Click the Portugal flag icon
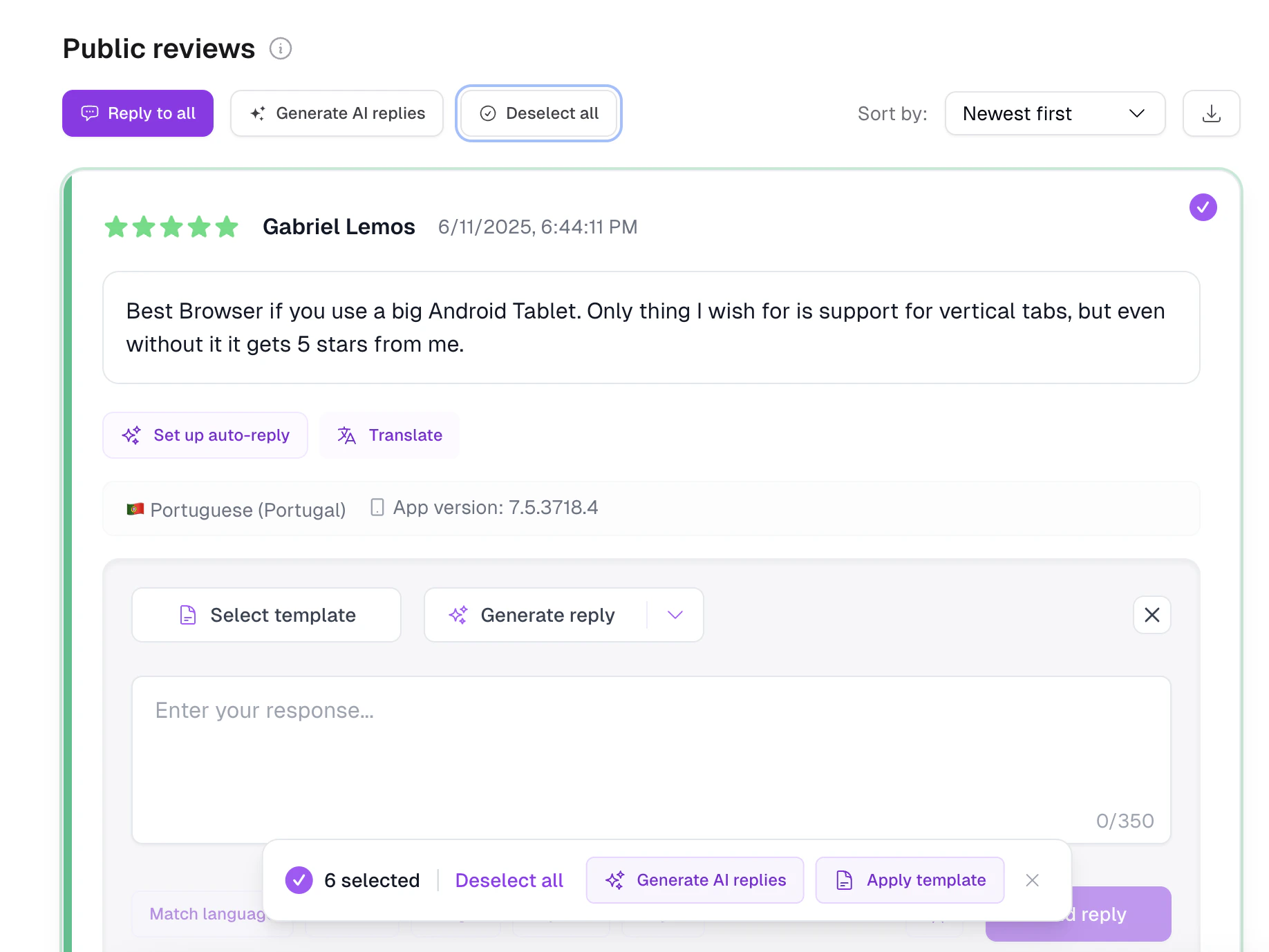 (135, 509)
